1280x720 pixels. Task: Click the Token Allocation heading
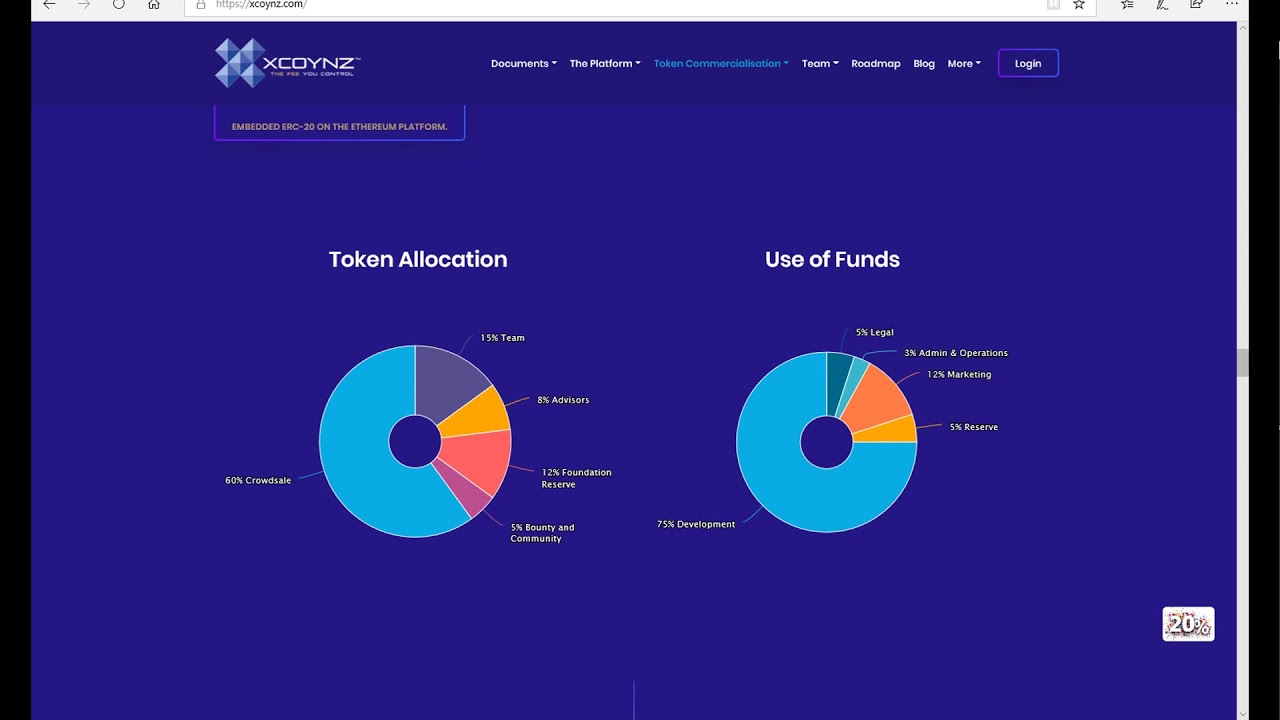tap(418, 259)
